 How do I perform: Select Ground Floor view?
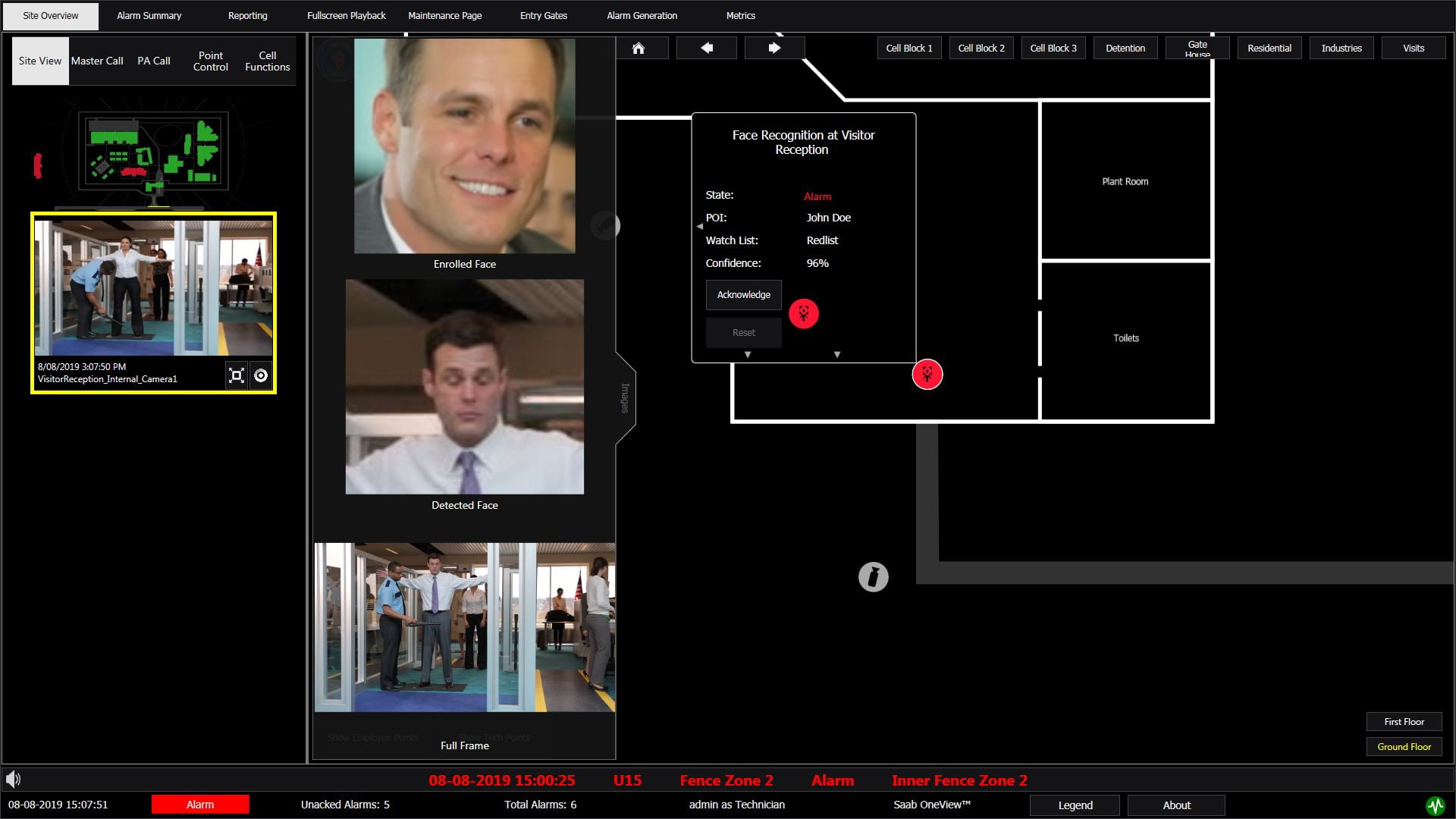click(1404, 747)
